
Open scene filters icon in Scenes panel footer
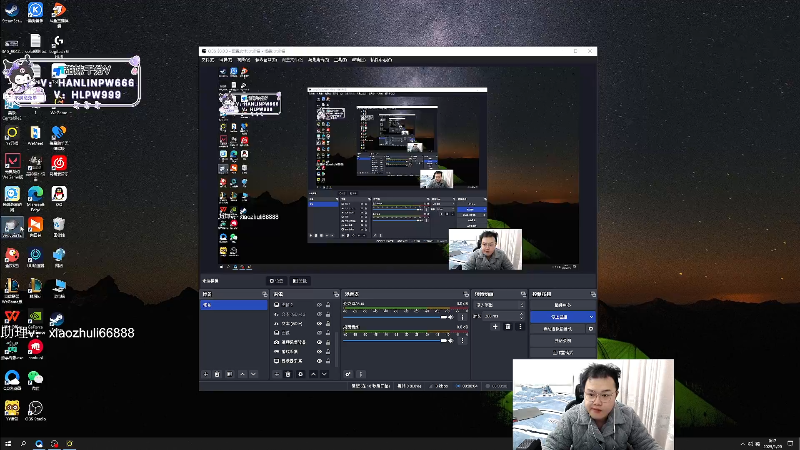click(230, 374)
